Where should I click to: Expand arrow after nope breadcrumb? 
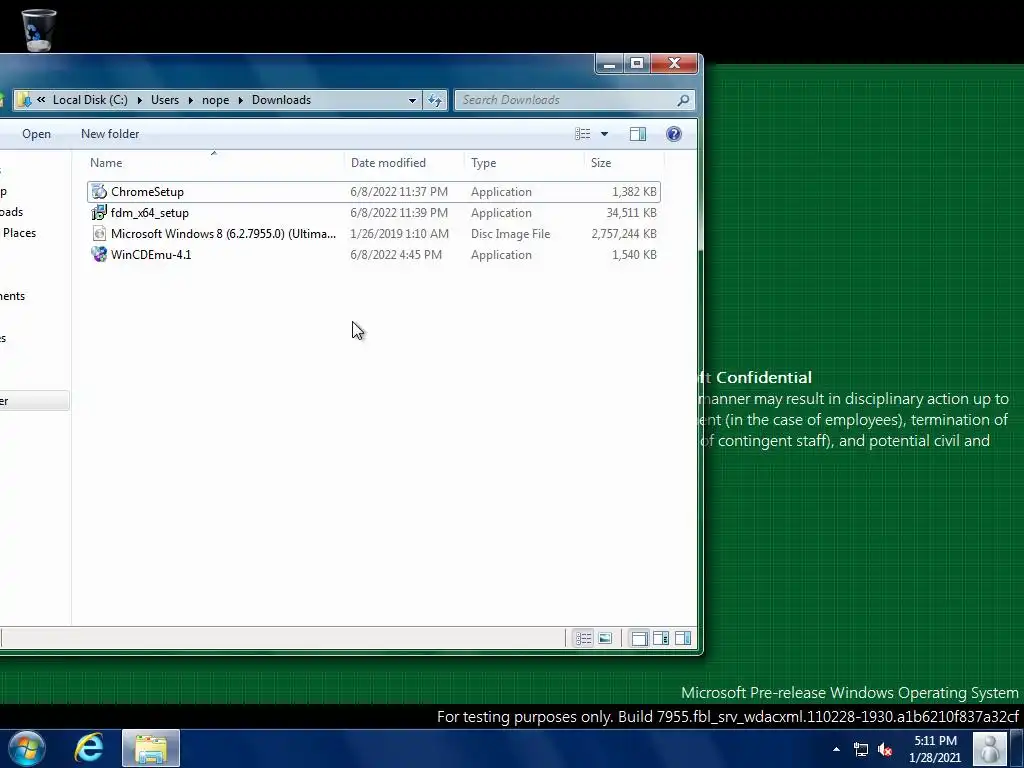(x=240, y=100)
